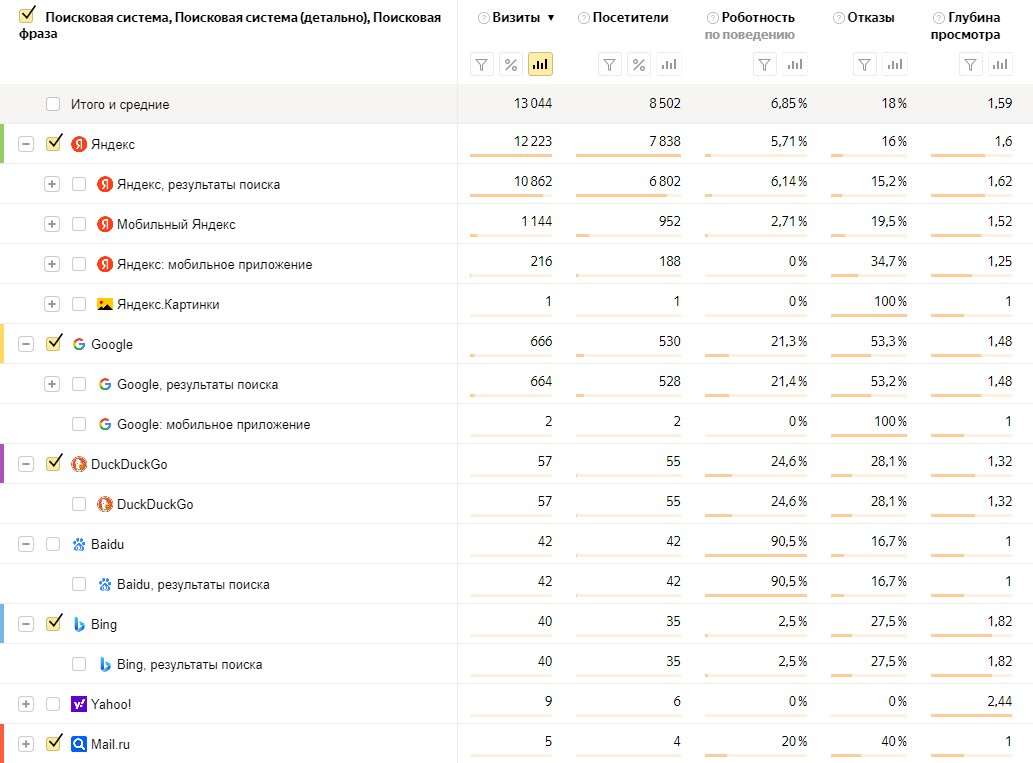The image size is (1033, 763).
Task: Click bar chart icon under Отказы column
Action: click(x=894, y=65)
